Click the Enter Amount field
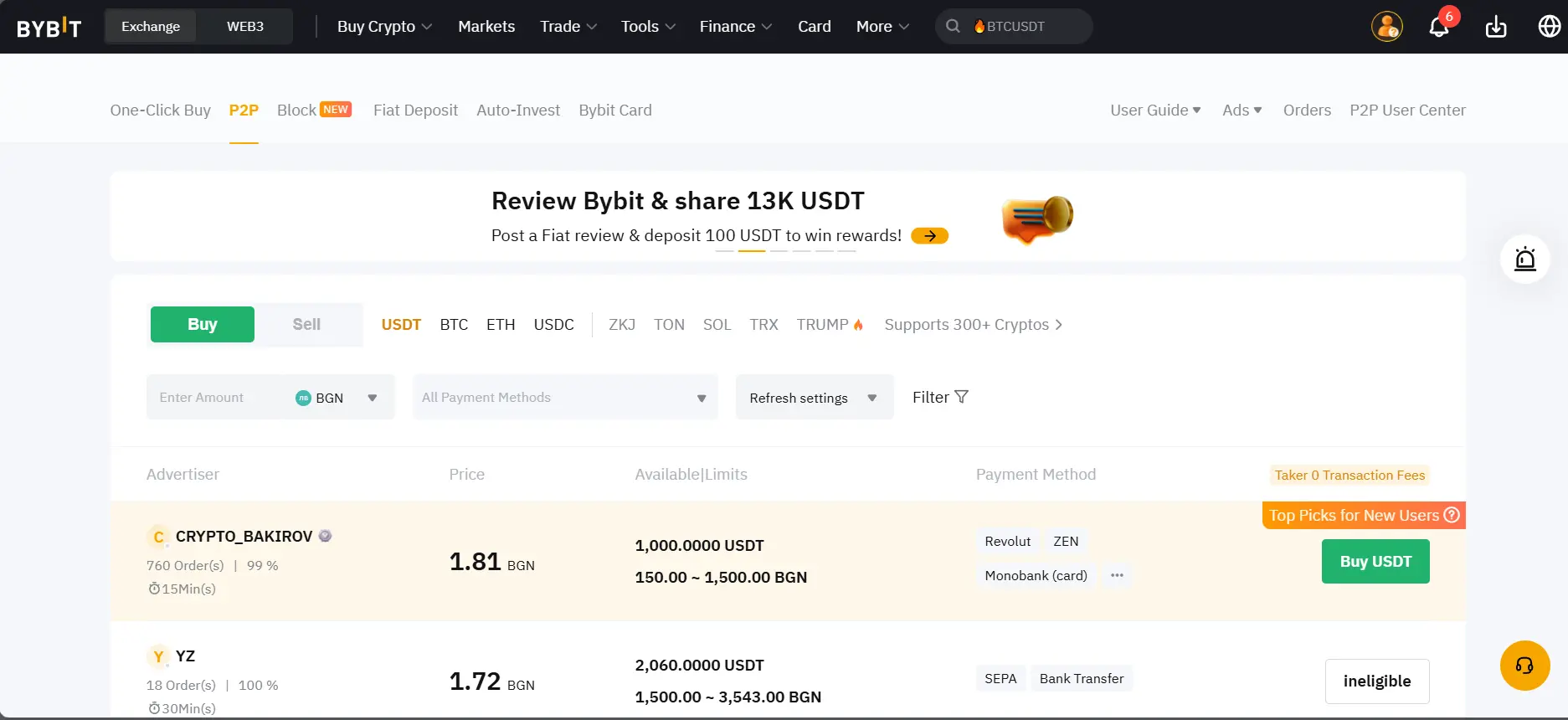The image size is (1568, 720). [218, 398]
